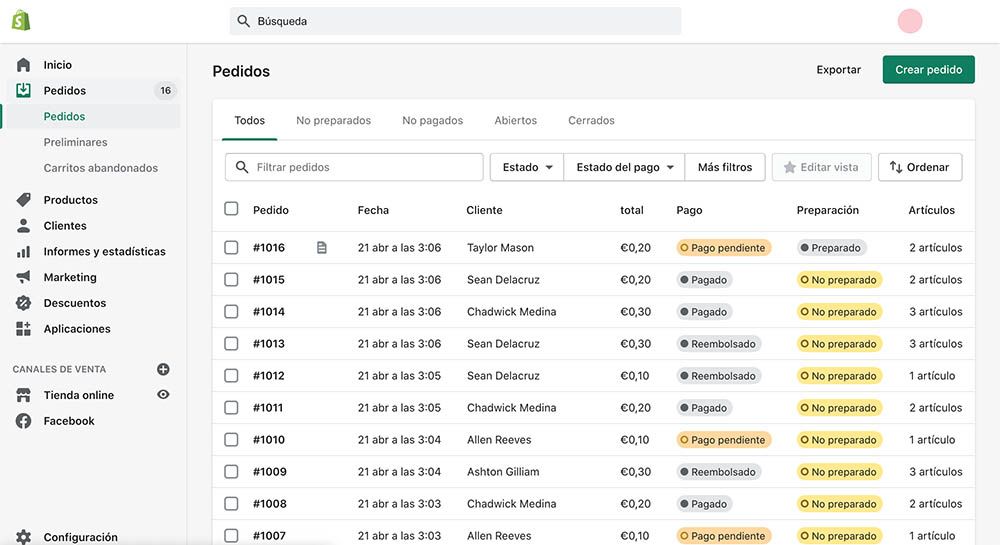1000x545 pixels.
Task: Click the 16 badge next to Pedidos
Action: point(165,91)
